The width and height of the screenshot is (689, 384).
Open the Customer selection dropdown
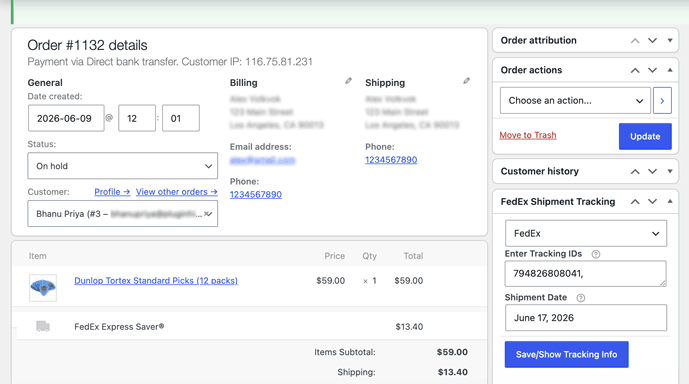pos(123,214)
